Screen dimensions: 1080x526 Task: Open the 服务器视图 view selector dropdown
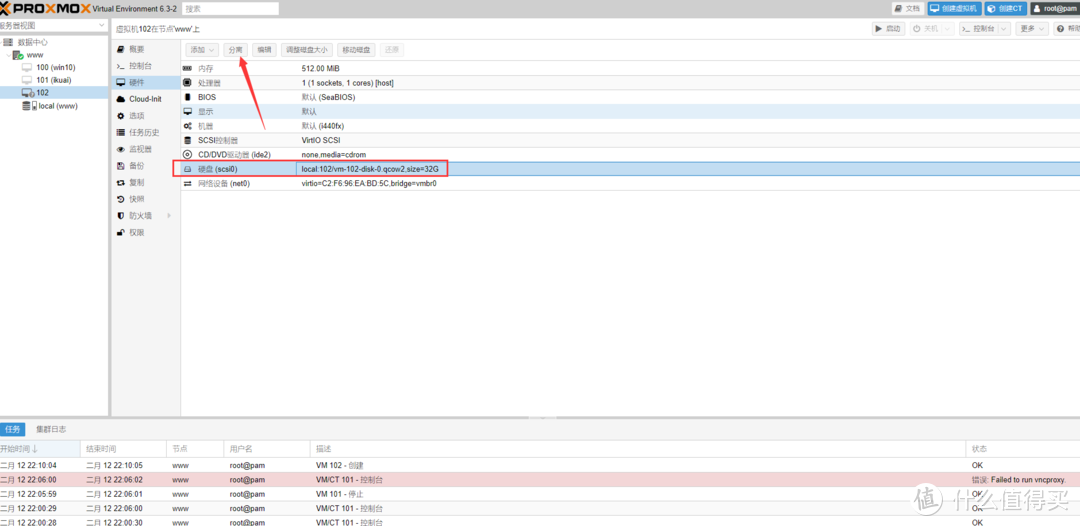click(52, 25)
